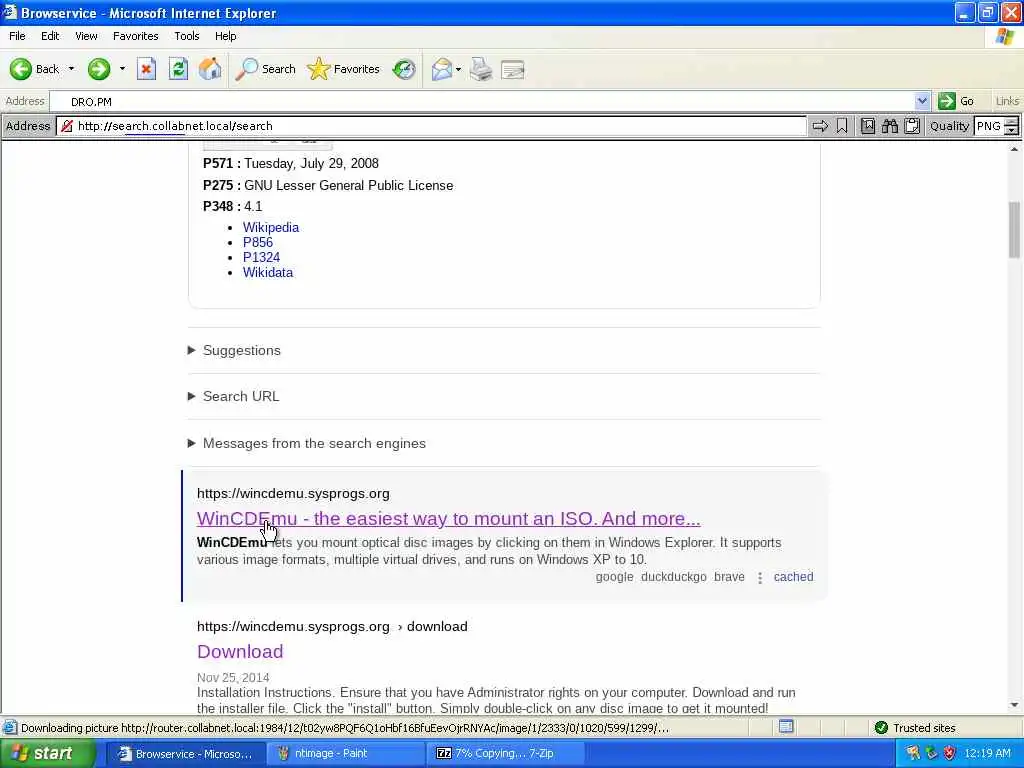Open WinCDEmu easiest way to mount result
1024x768 pixels.
(448, 519)
